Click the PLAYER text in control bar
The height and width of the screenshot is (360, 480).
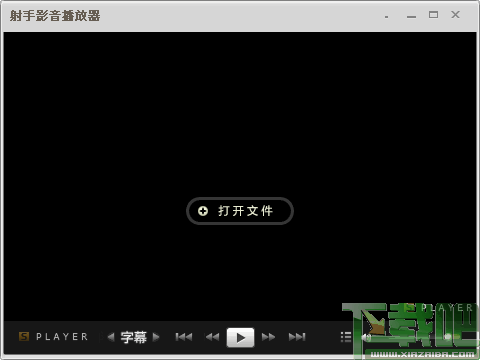click(x=62, y=337)
